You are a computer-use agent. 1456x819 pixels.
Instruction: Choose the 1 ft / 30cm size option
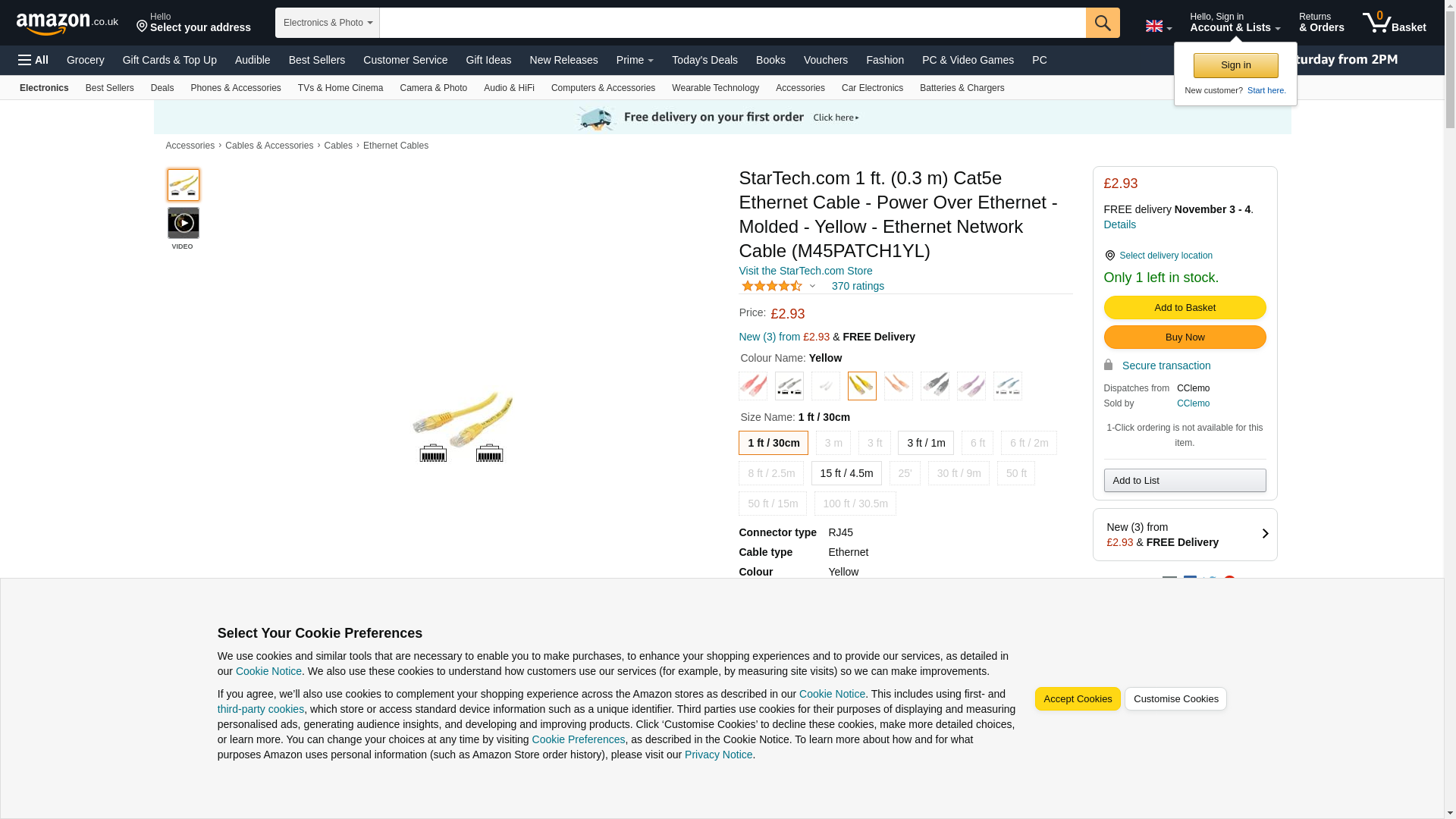coord(773,443)
